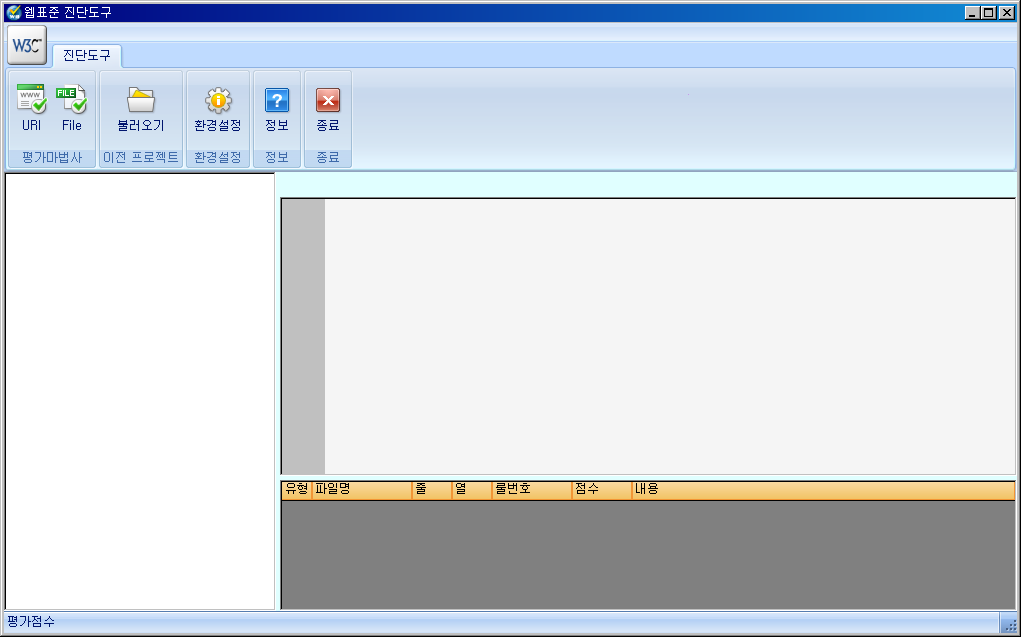1021x637 pixels.
Task: Click the 정보 question mark icon
Action: coord(276,100)
